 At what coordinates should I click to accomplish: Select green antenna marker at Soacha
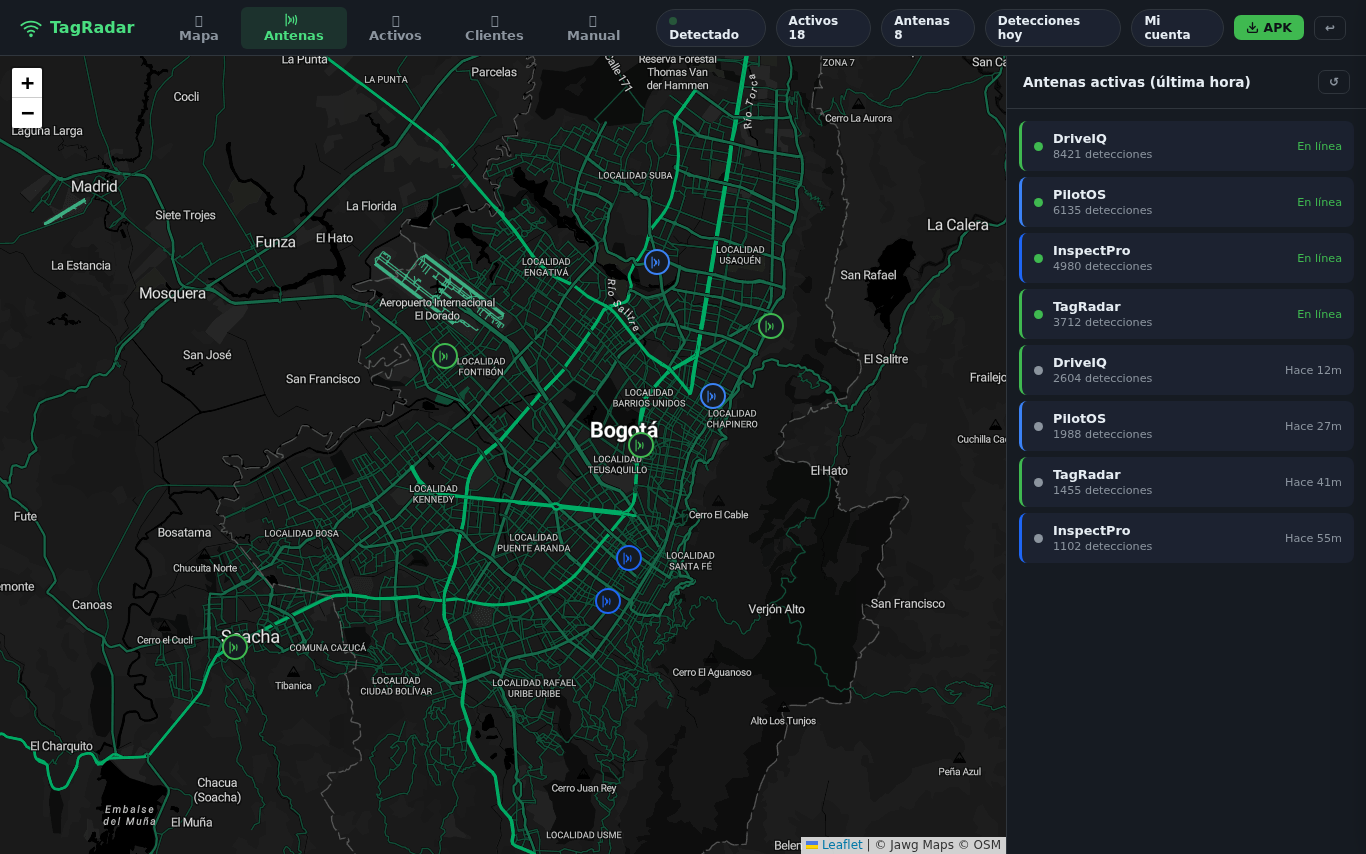click(234, 647)
